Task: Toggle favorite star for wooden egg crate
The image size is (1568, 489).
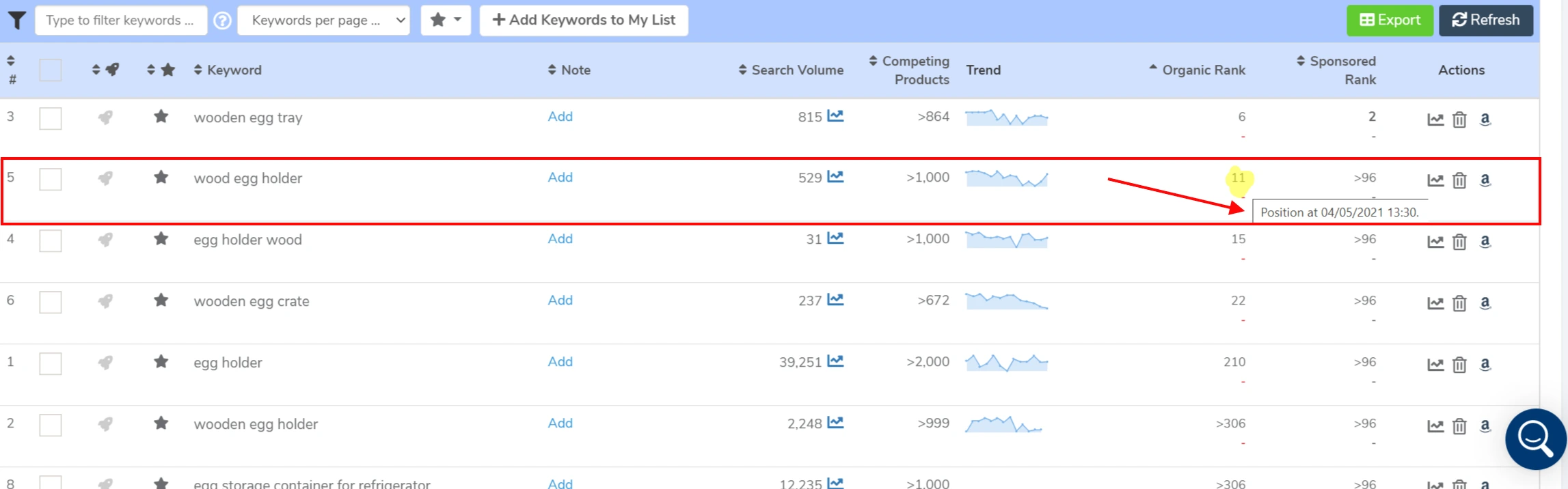Action: [161, 301]
